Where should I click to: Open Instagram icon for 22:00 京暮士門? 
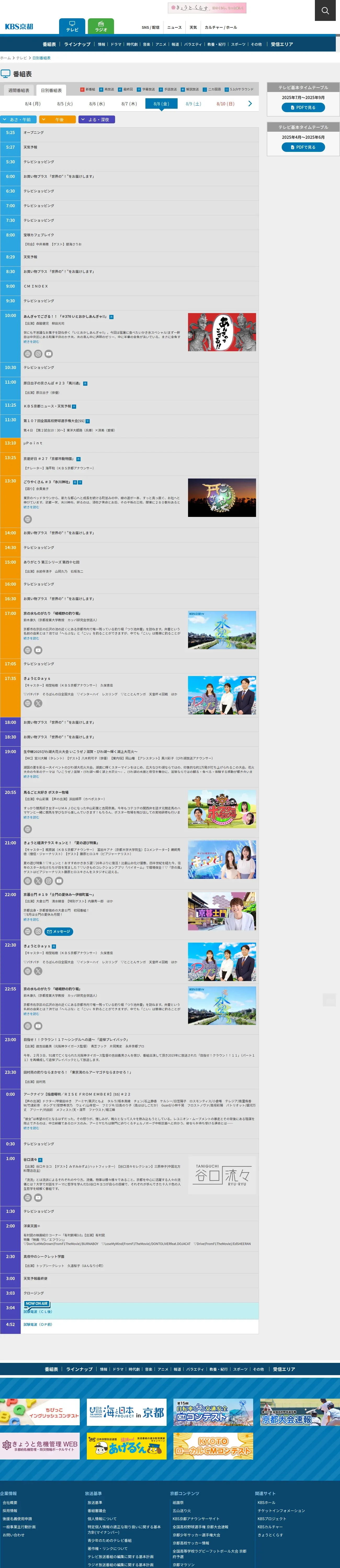pyautogui.click(x=38, y=931)
